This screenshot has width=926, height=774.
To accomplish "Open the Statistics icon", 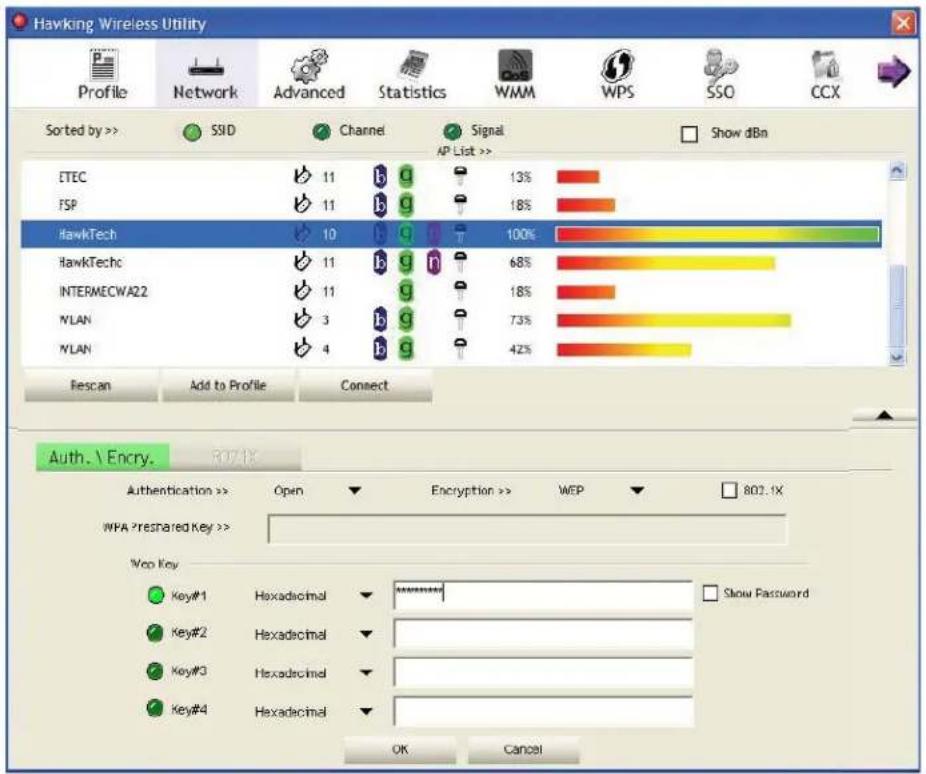I will [x=413, y=65].
